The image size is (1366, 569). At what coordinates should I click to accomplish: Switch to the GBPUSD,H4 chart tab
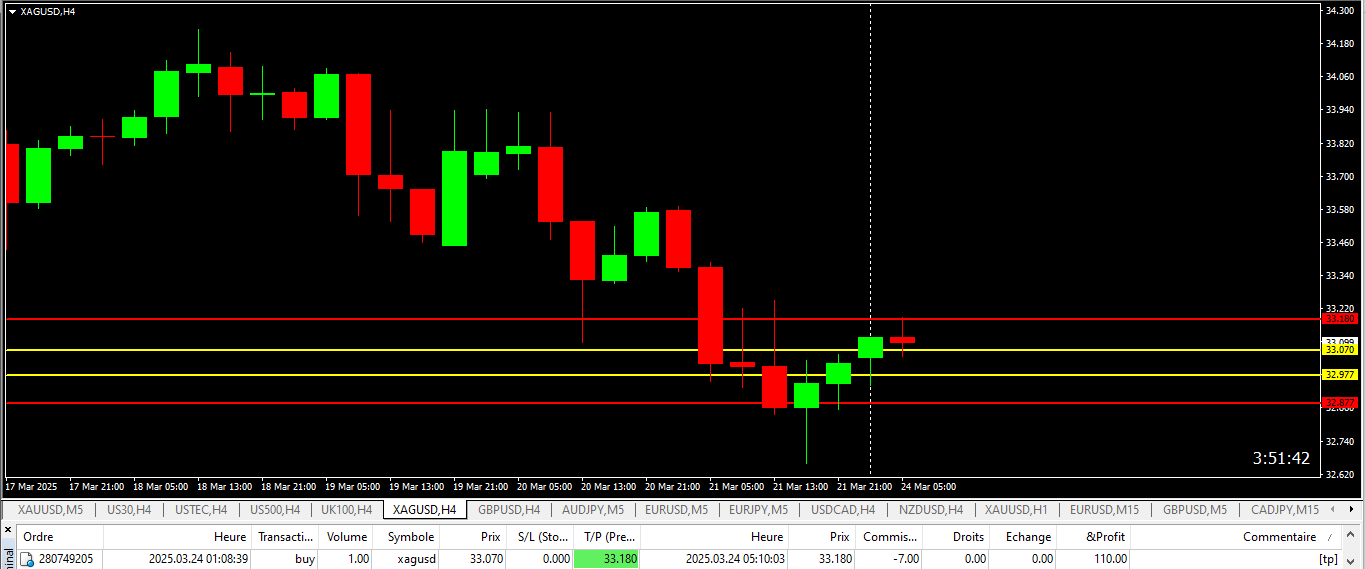click(x=509, y=510)
